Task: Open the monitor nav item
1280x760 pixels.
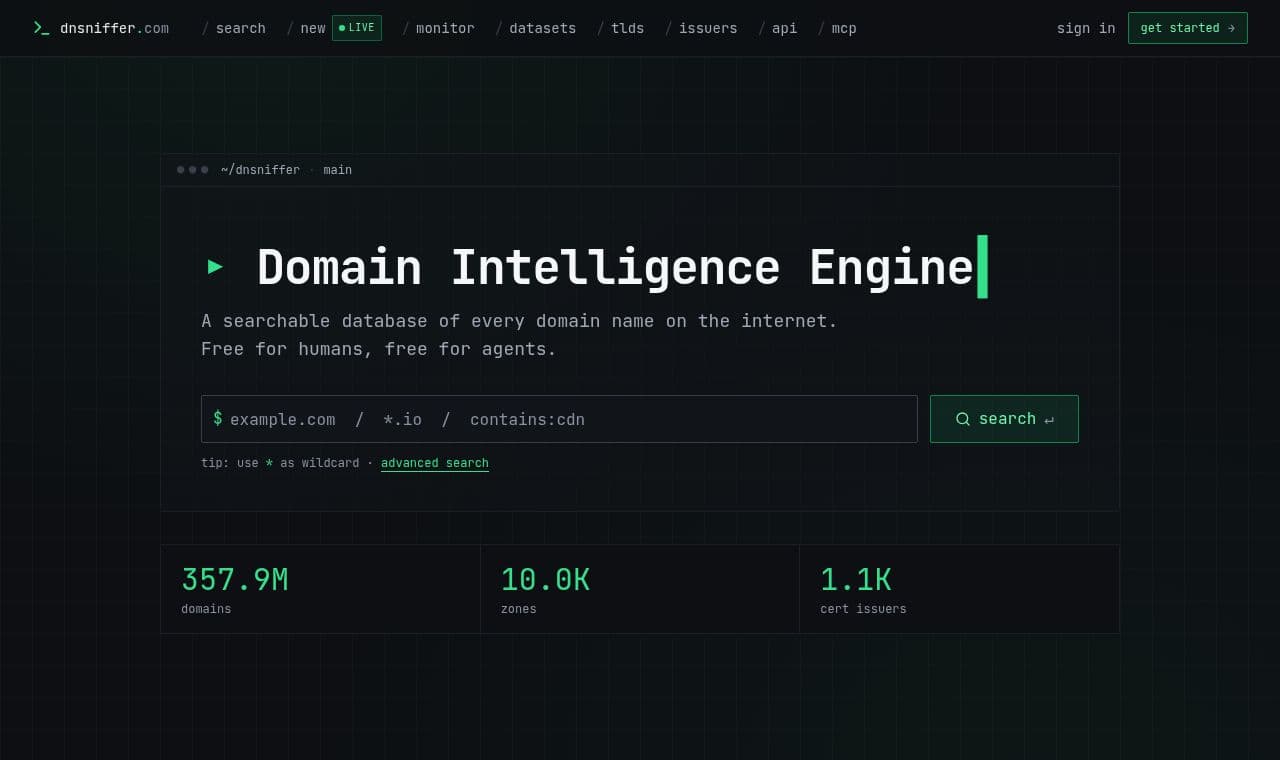Action: pyautogui.click(x=445, y=28)
